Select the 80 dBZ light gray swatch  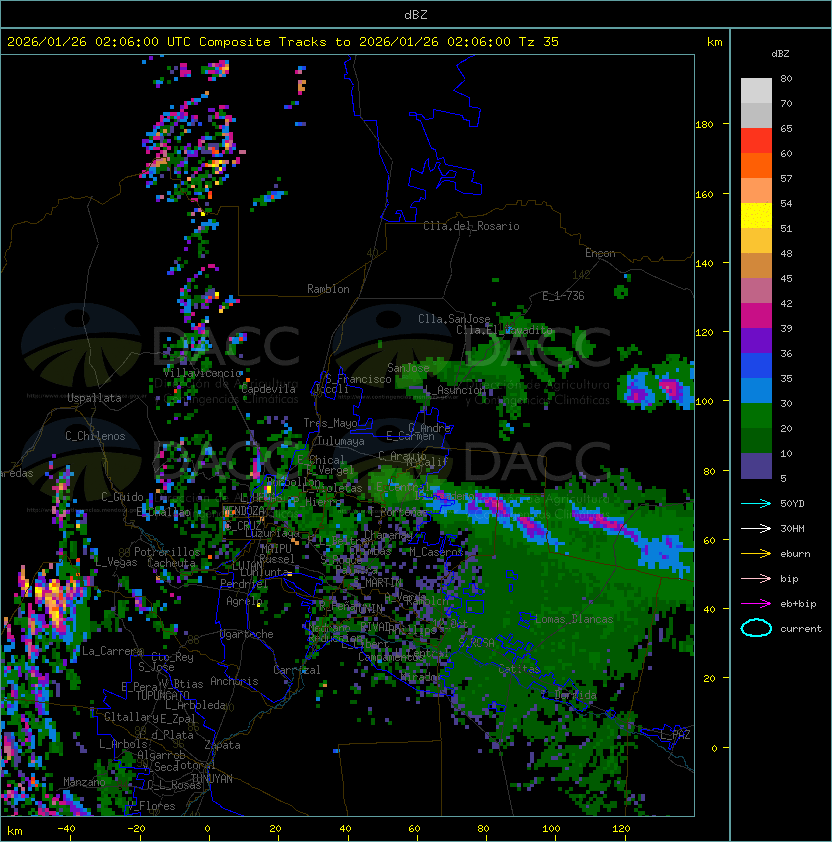[756, 90]
